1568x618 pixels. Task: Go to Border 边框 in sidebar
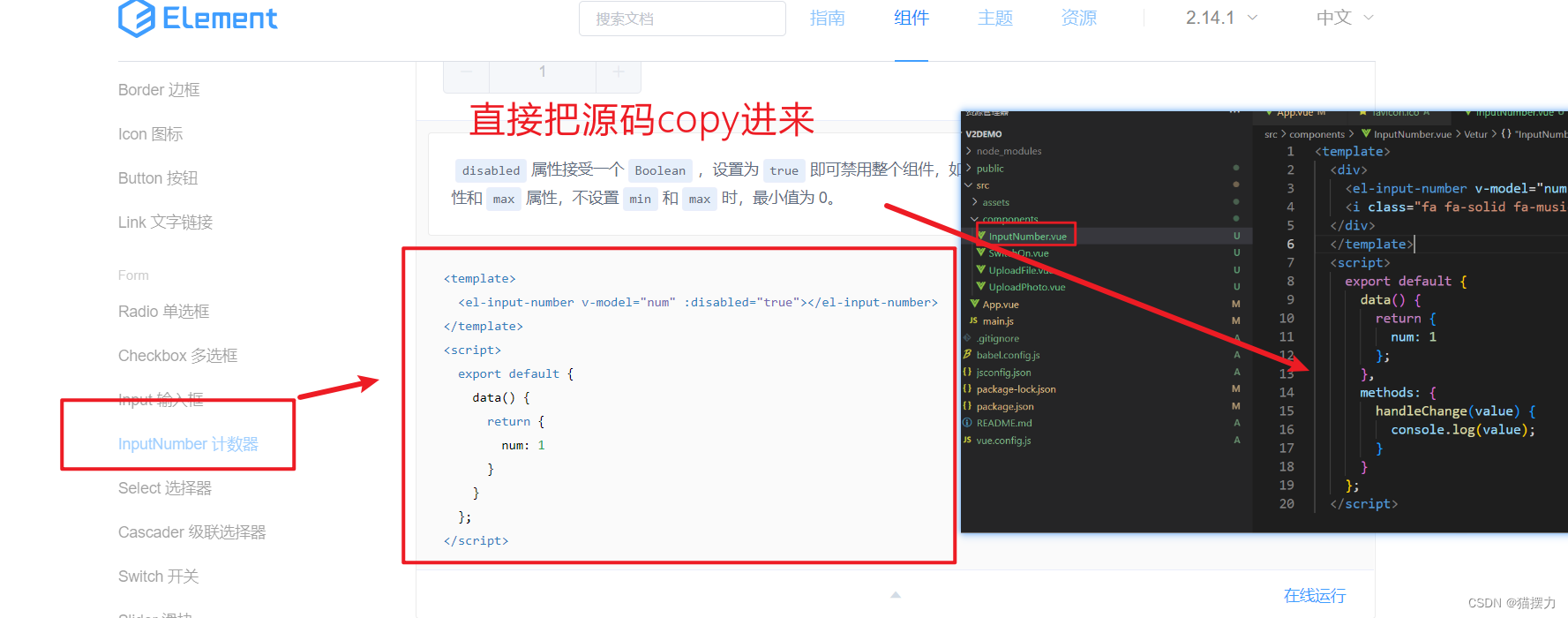tap(159, 90)
